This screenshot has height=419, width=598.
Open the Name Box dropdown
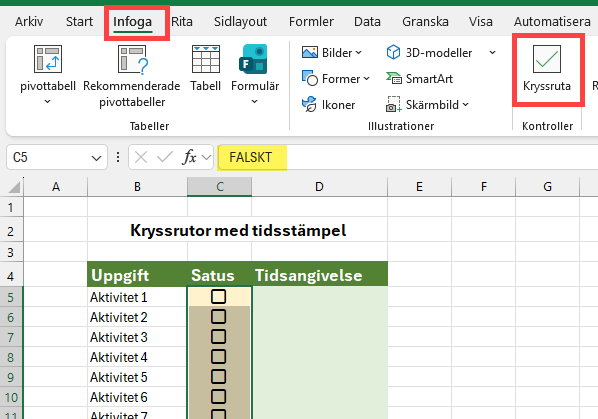[96, 158]
